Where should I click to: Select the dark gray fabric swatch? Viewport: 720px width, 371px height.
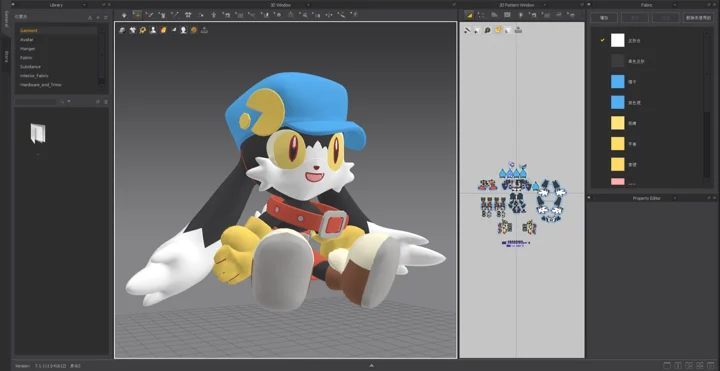(618, 61)
